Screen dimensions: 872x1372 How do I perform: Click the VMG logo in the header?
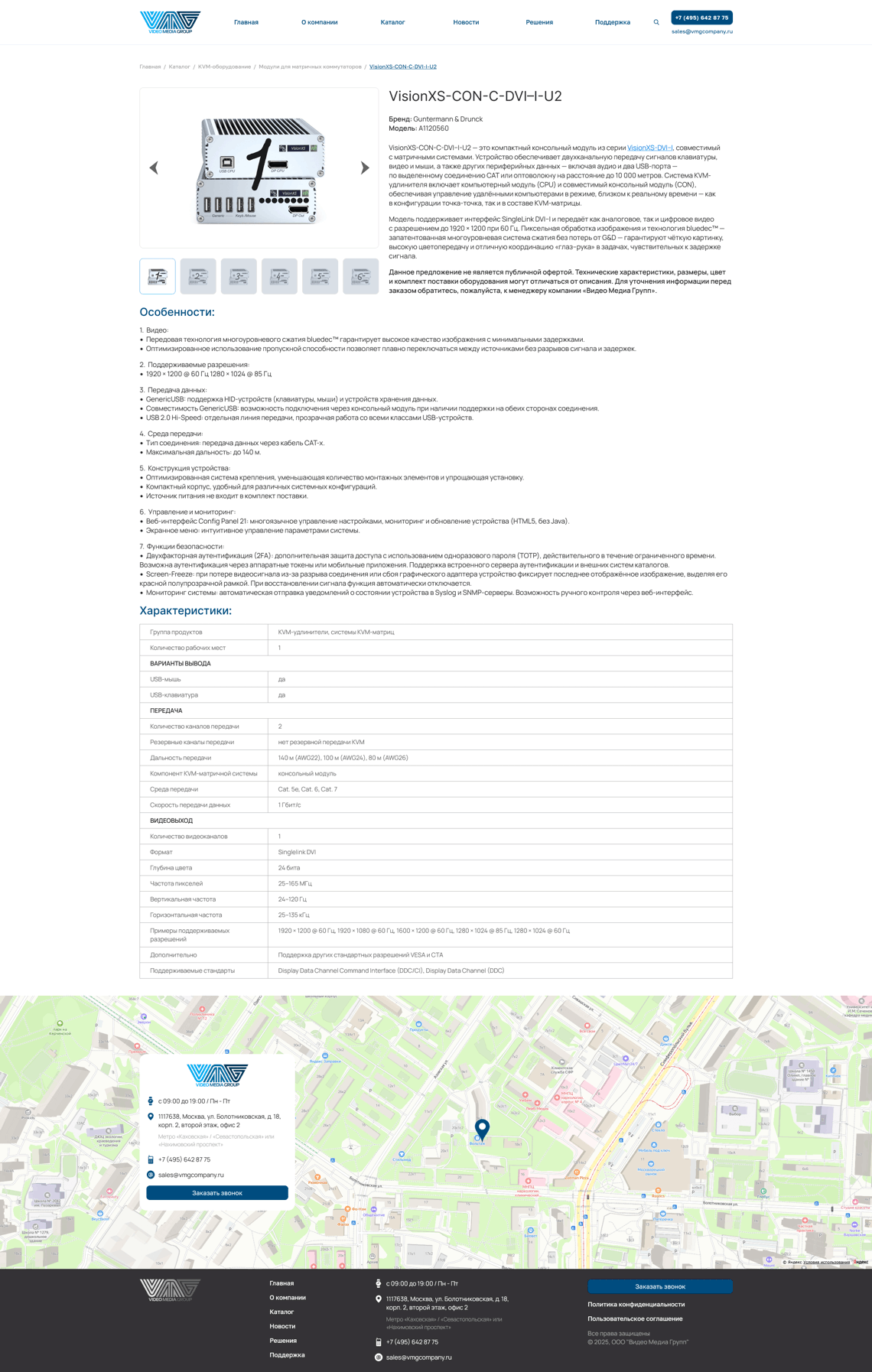170,22
